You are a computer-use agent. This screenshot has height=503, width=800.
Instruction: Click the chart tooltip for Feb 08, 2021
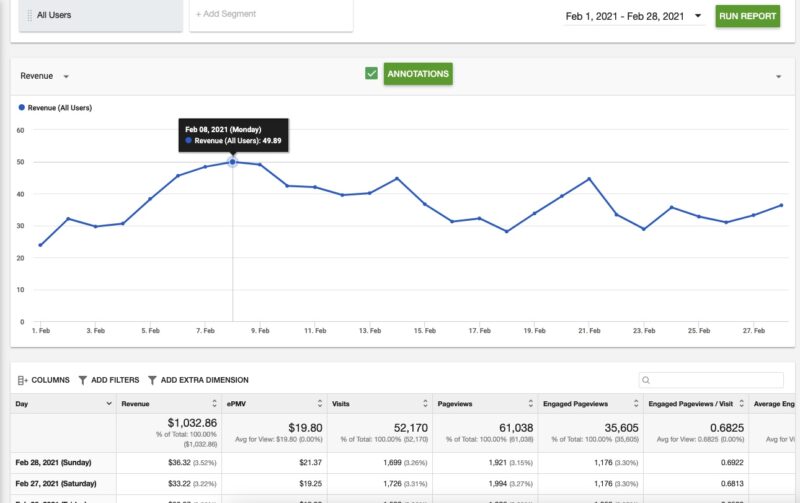tap(233, 135)
